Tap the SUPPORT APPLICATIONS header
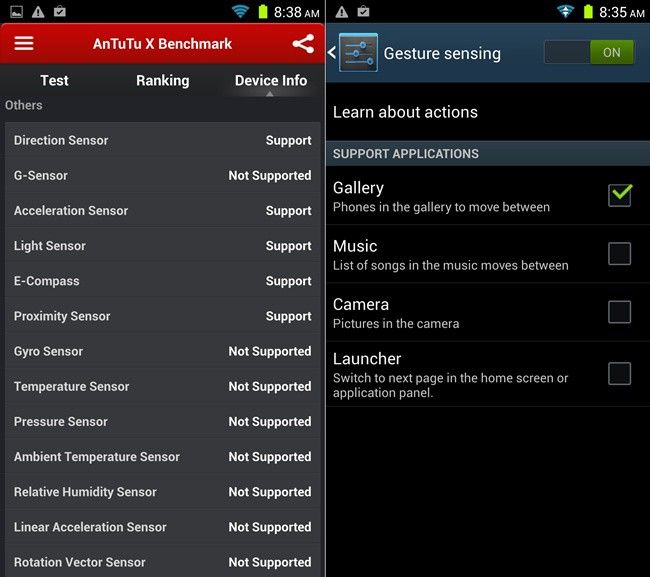 pos(405,154)
